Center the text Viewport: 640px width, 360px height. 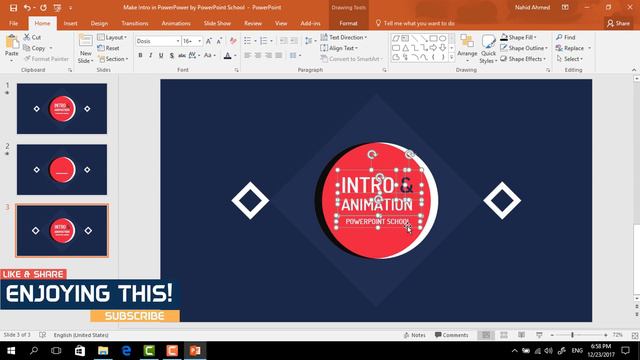point(258,56)
